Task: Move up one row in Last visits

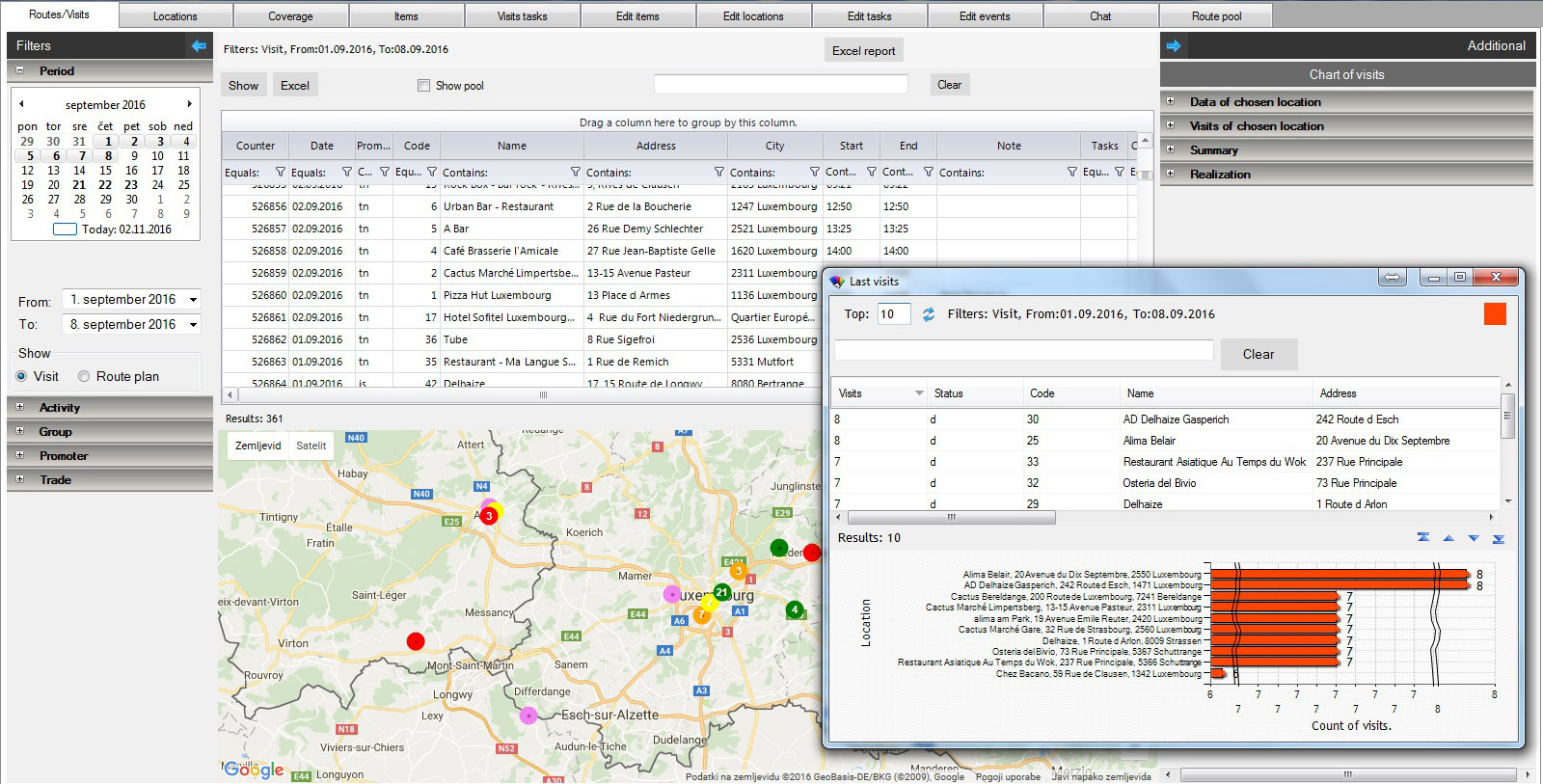Action: [x=1448, y=538]
